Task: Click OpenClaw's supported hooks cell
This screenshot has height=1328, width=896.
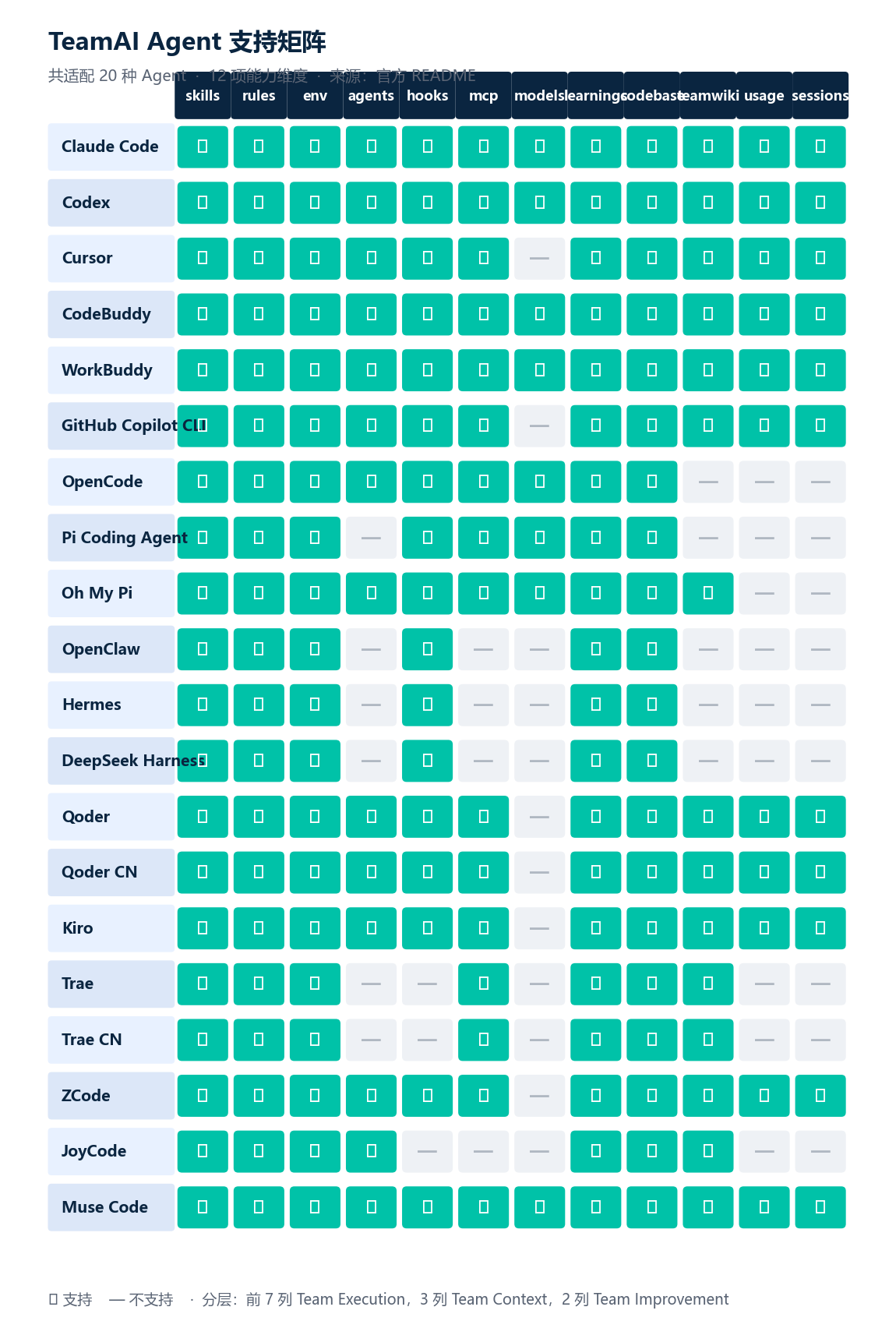Action: coord(428,649)
